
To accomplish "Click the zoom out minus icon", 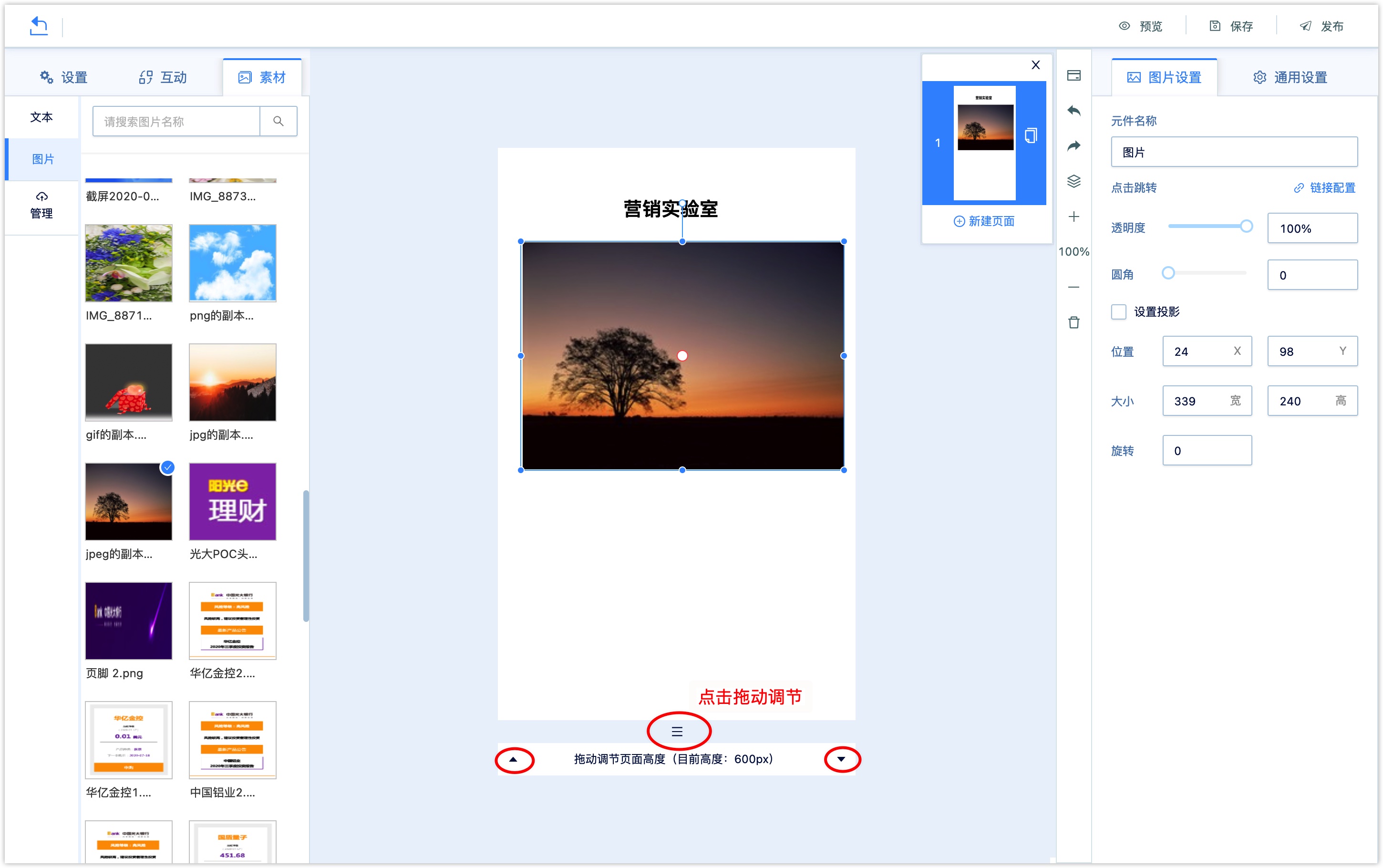I will [x=1073, y=287].
